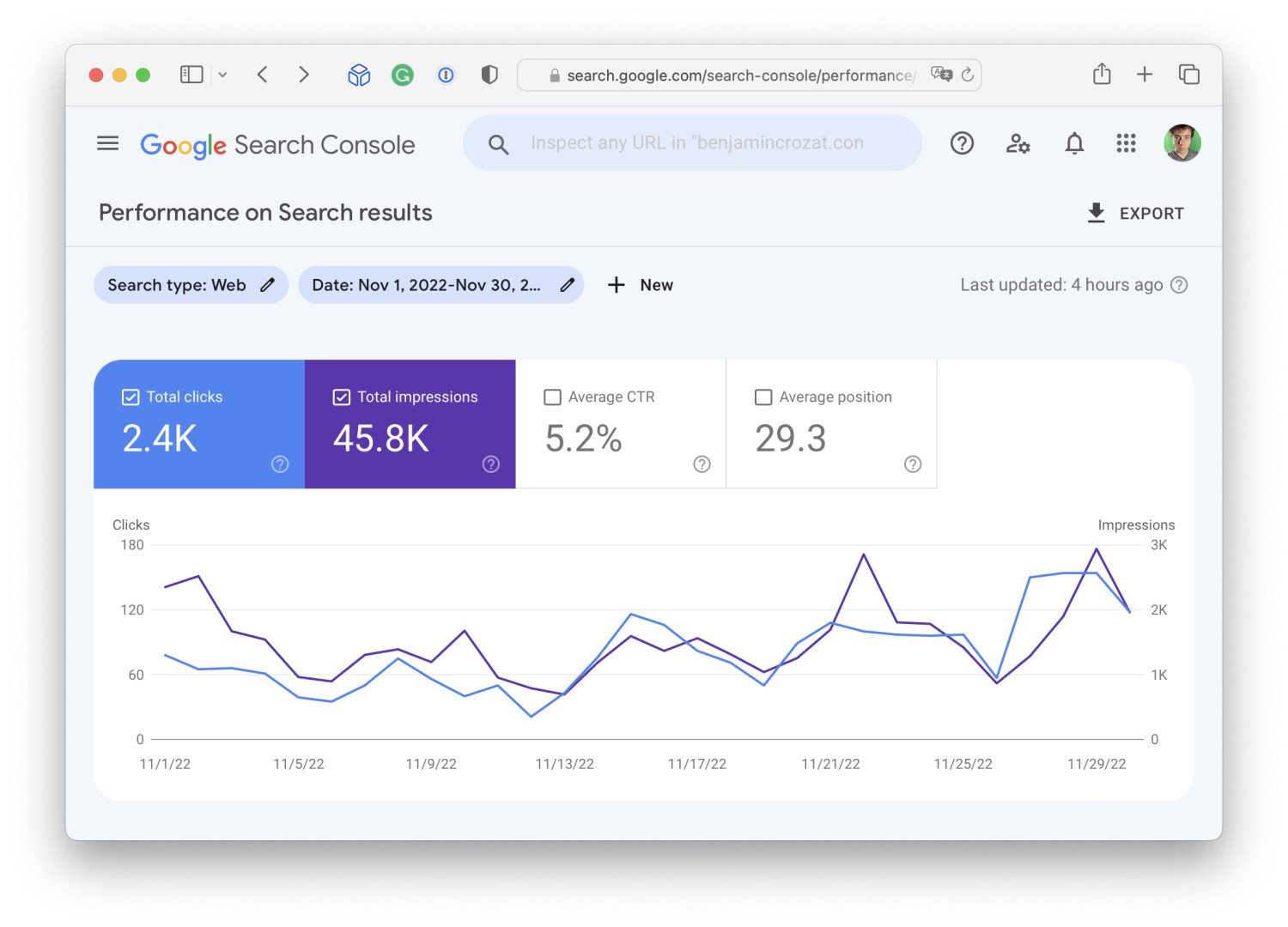The image size is (1288, 927).
Task: Expand the sidebar dropdown chevron in Safari
Action: (222, 75)
